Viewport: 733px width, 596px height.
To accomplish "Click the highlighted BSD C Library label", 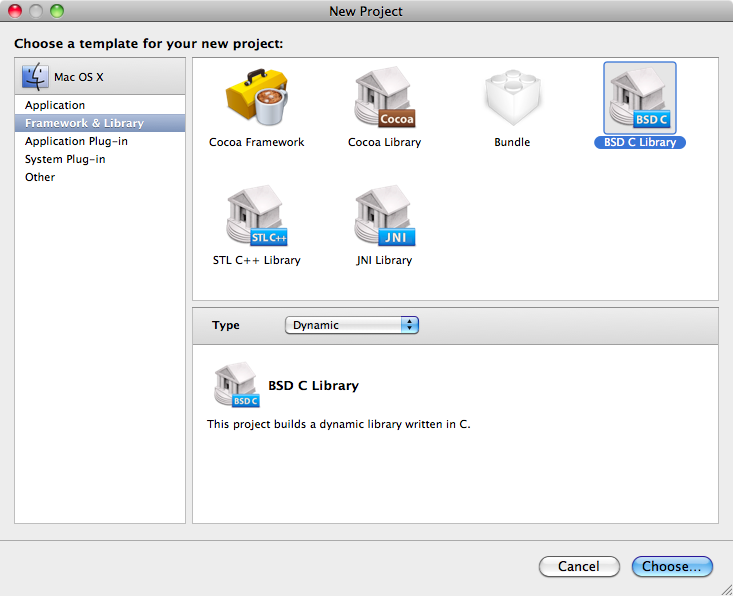I will click(640, 142).
